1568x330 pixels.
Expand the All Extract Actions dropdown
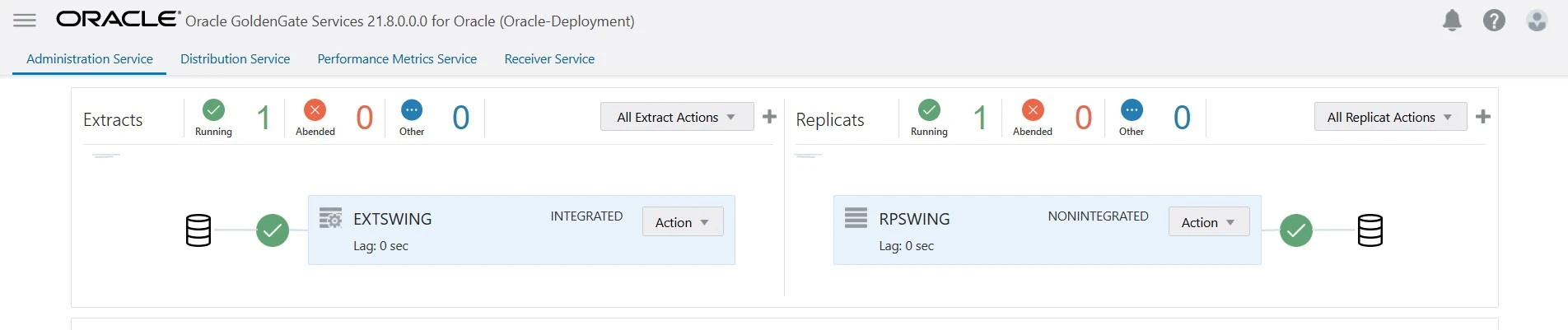677,117
